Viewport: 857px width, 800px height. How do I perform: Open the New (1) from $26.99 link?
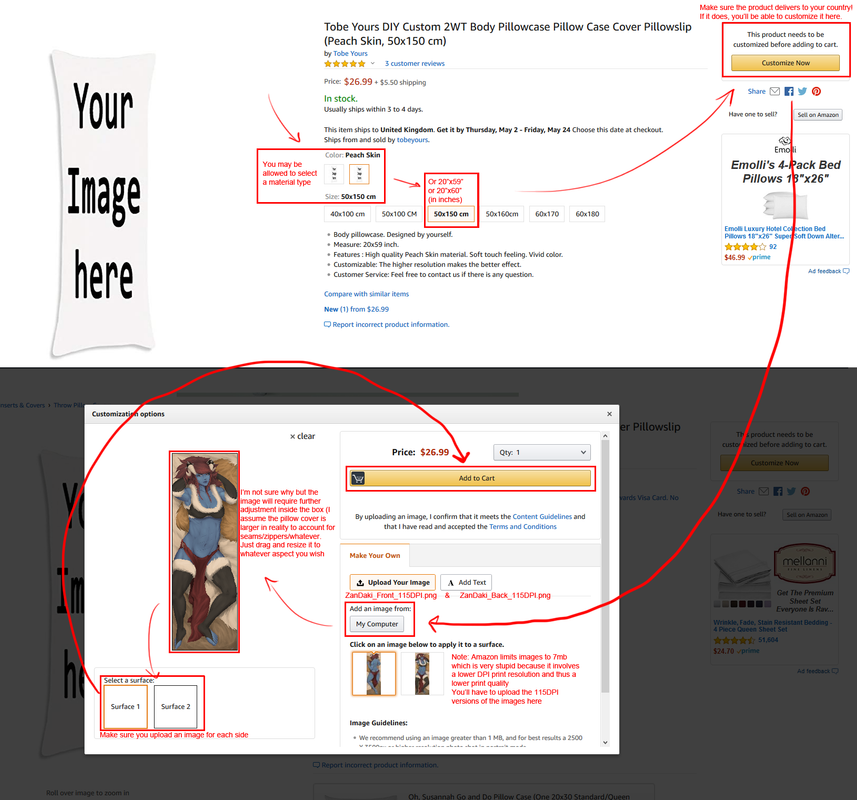click(356, 309)
